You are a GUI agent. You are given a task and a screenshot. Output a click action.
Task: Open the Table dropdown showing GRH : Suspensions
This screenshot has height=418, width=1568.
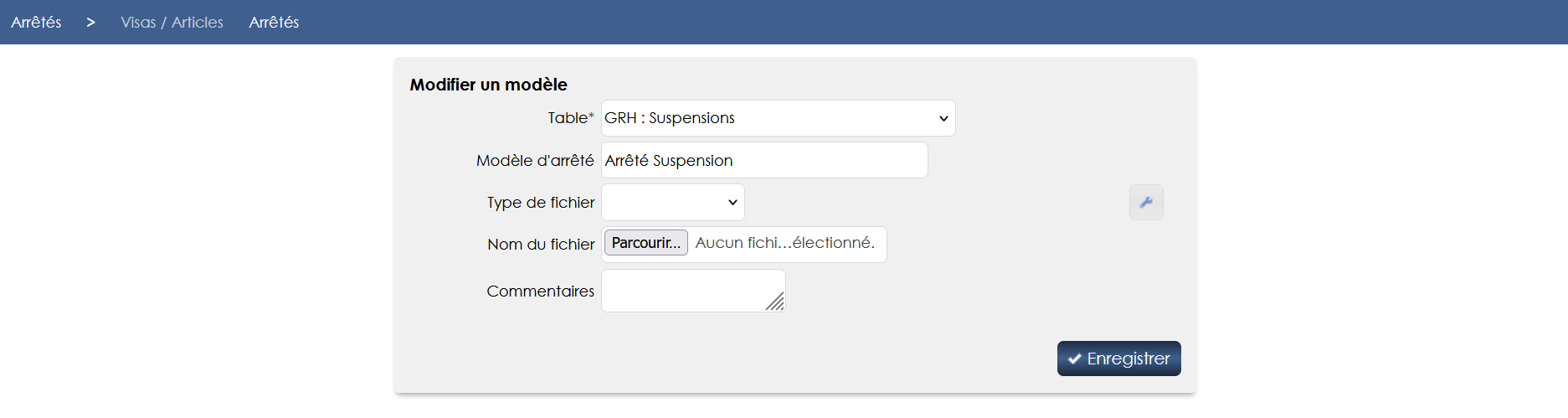(778, 118)
